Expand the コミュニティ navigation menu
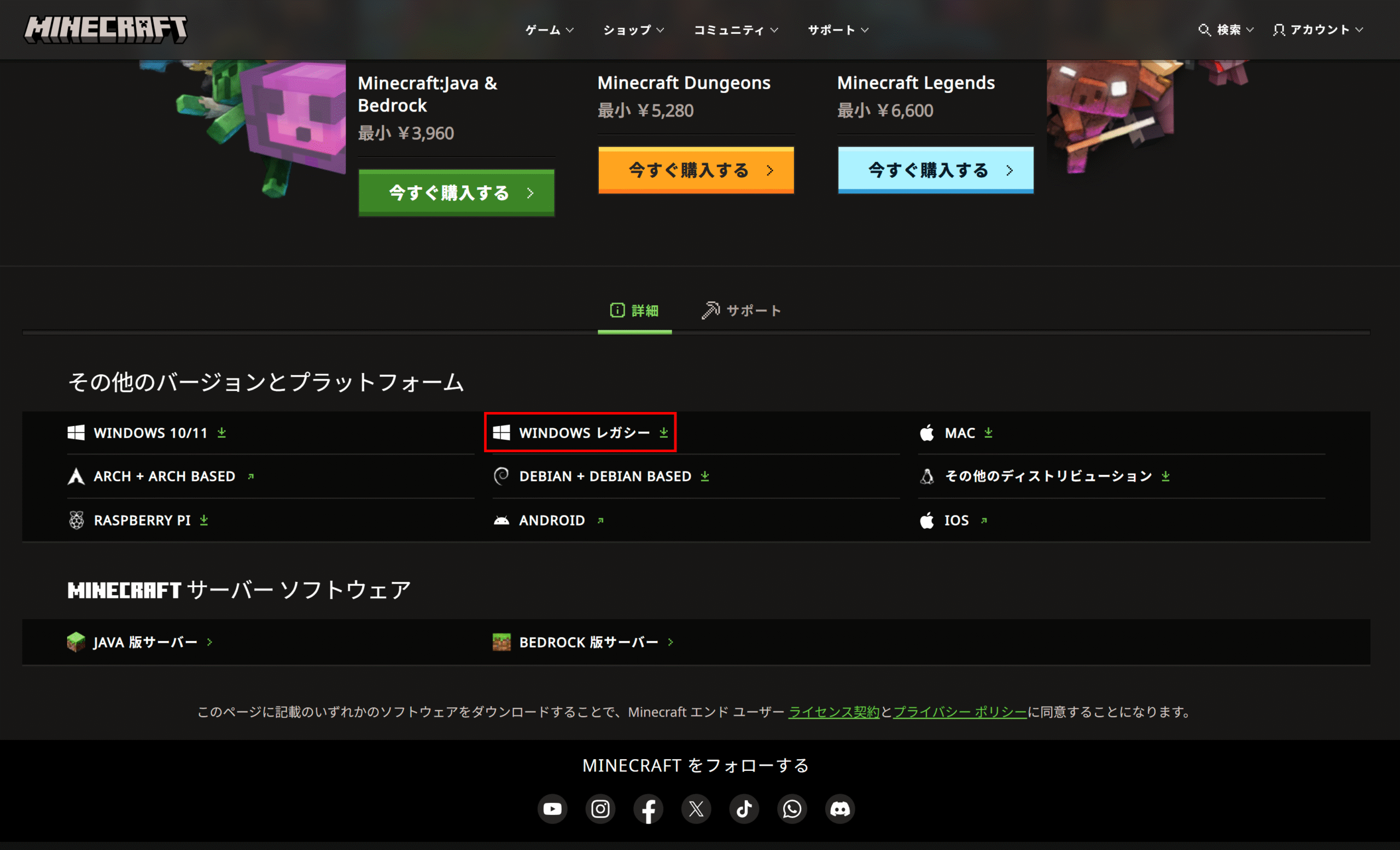 736,30
